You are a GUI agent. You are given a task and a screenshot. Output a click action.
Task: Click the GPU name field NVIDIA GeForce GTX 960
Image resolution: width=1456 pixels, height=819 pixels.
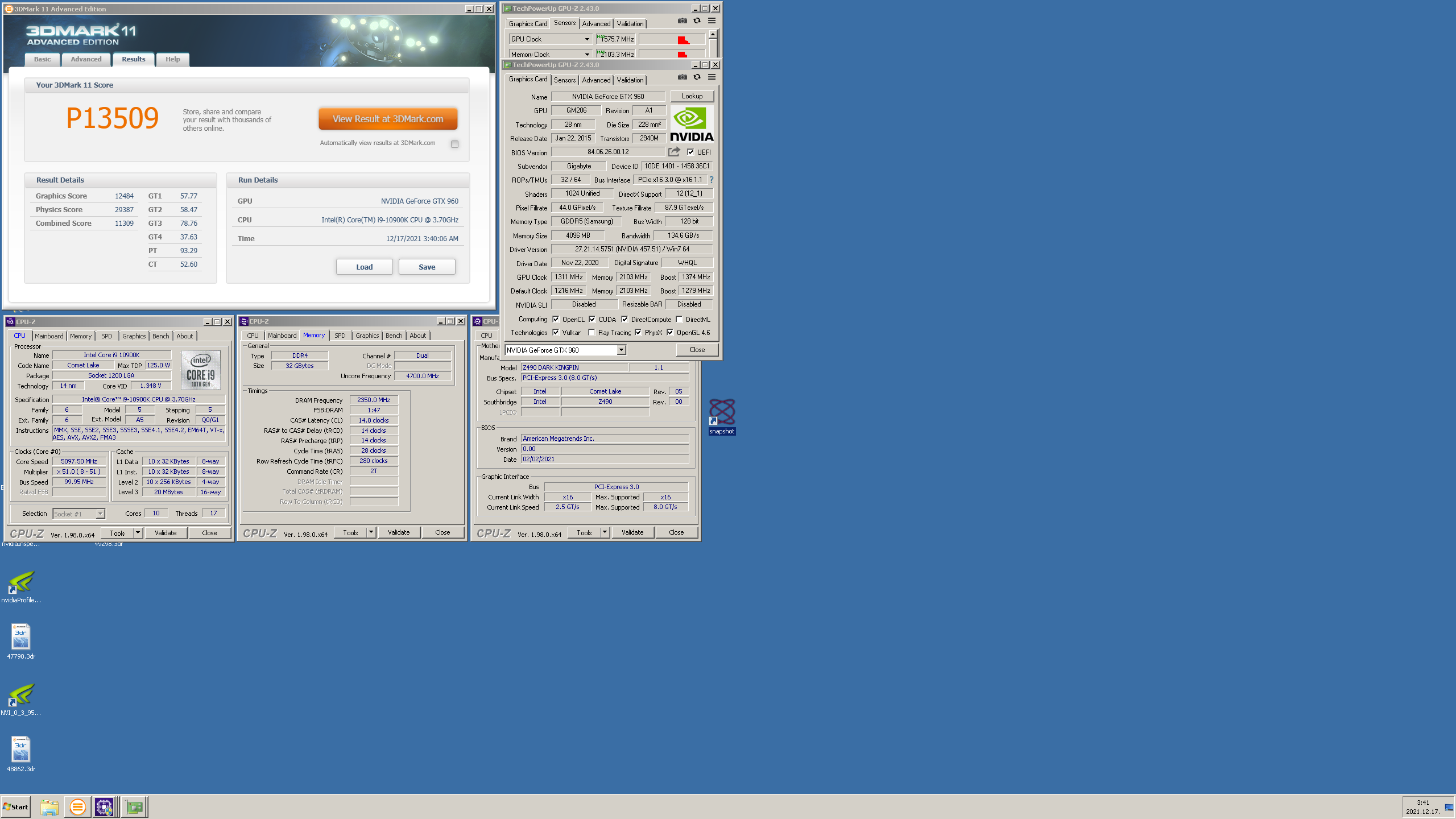[x=607, y=97]
